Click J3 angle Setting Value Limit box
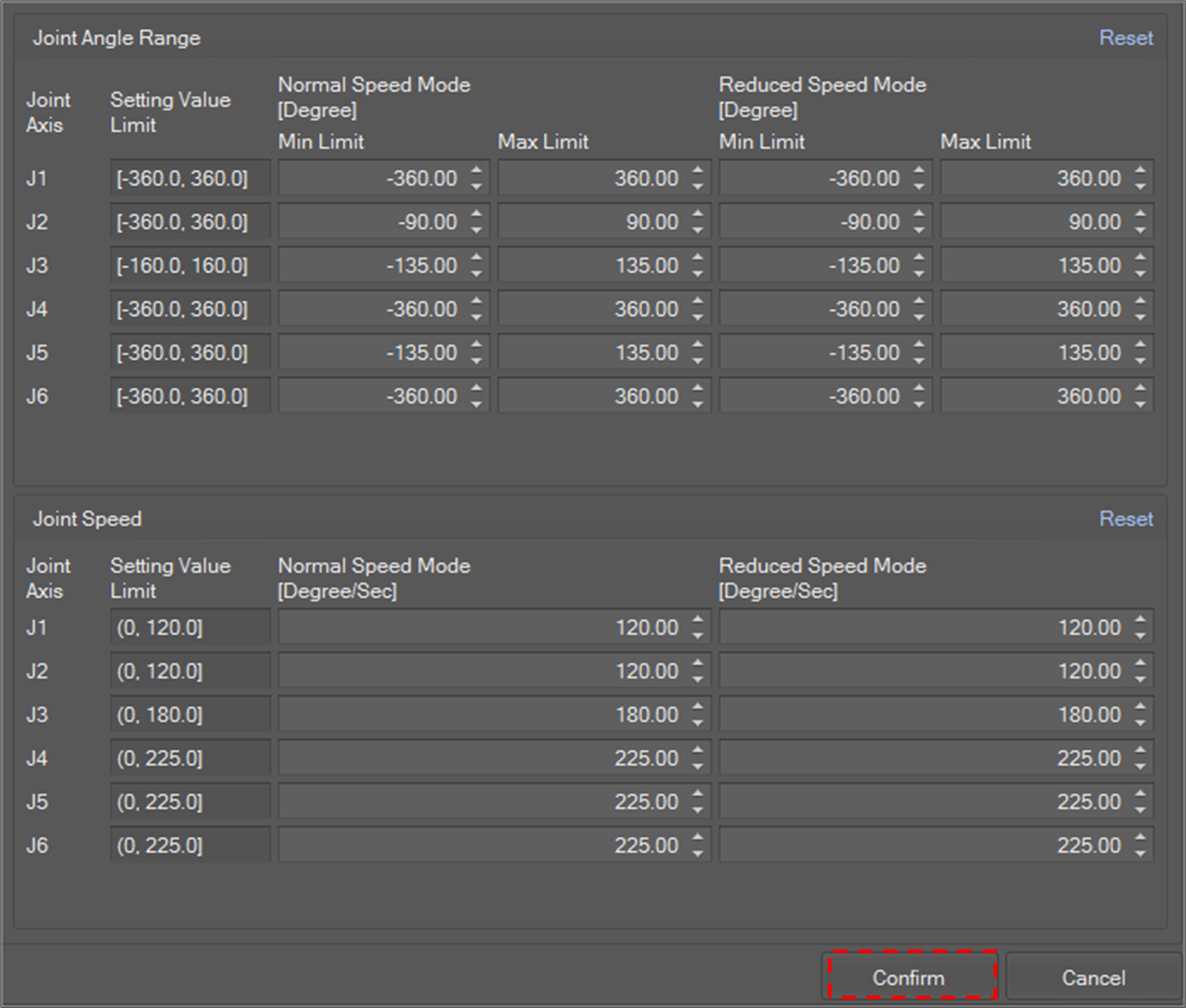1186x1008 pixels. 189,266
